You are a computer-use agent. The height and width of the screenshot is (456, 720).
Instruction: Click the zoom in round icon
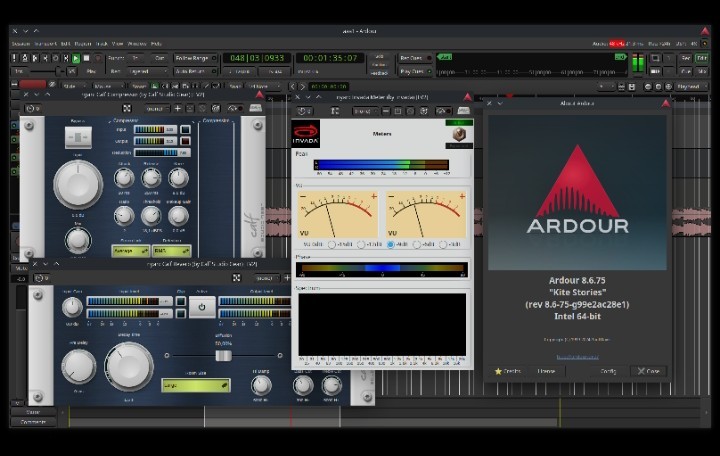[x=658, y=86]
